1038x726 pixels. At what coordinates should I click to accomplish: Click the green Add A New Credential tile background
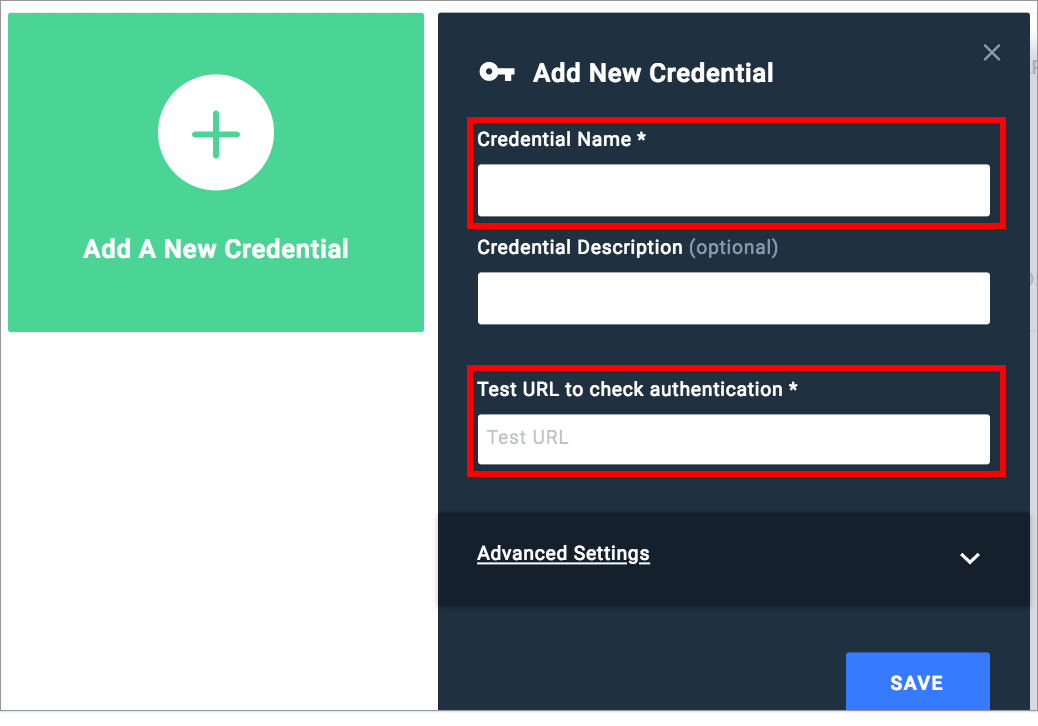(x=216, y=298)
